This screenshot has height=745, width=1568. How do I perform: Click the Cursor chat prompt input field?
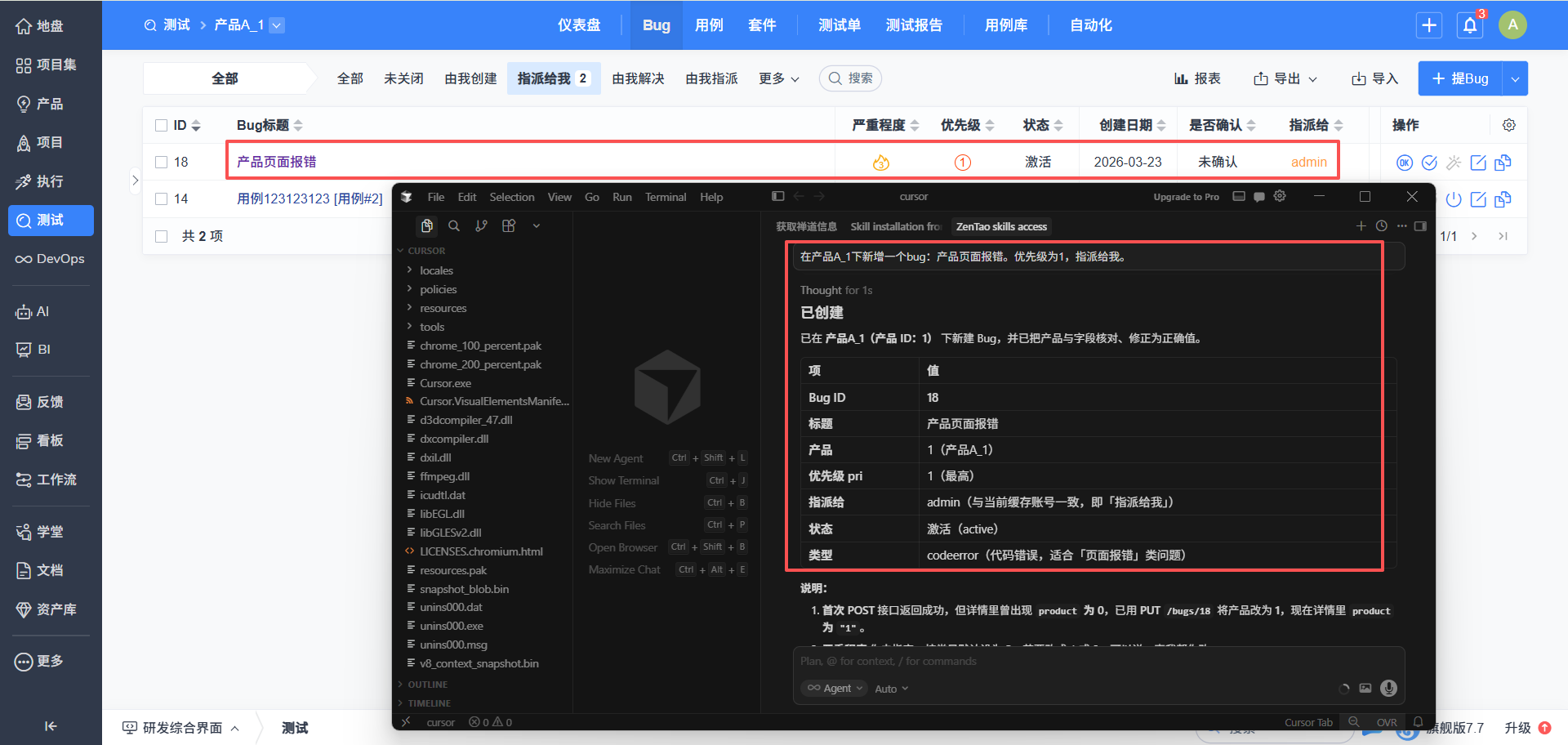pyautogui.click(x=1098, y=662)
